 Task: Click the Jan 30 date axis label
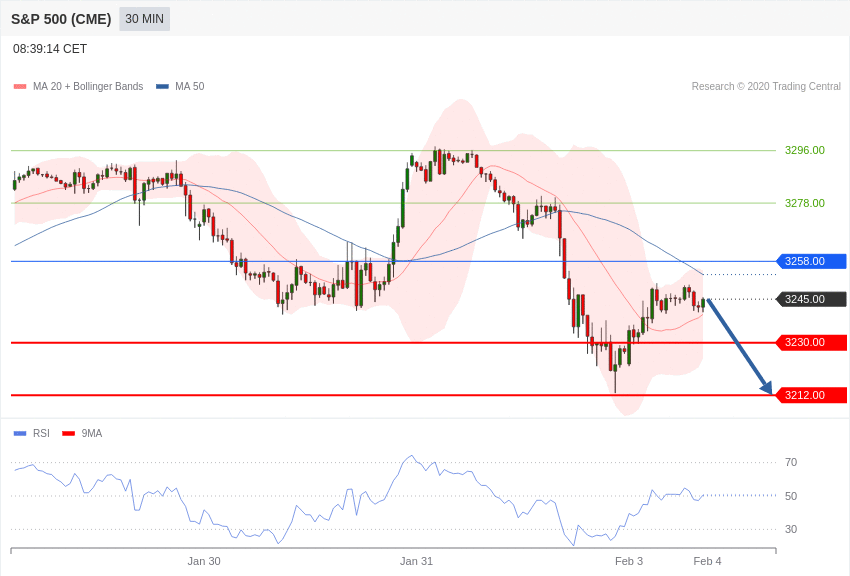(x=204, y=561)
